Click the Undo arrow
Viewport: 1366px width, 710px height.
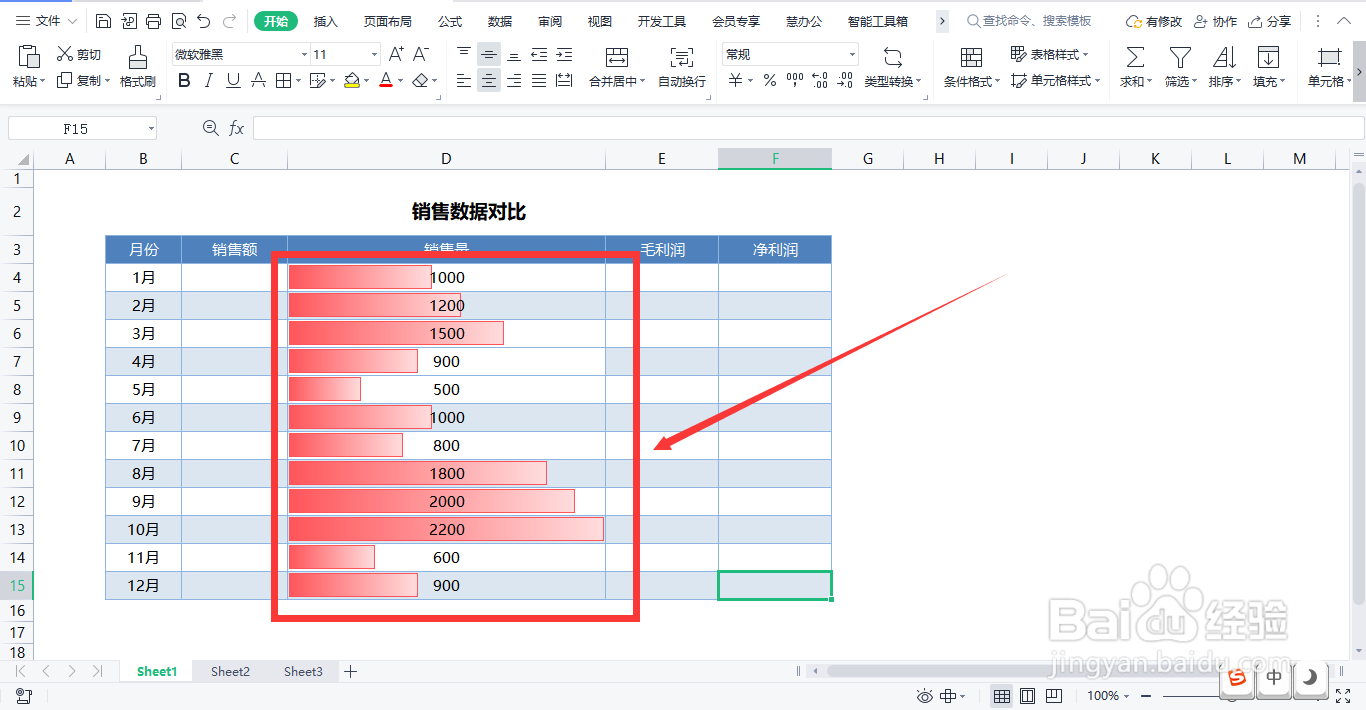point(204,21)
